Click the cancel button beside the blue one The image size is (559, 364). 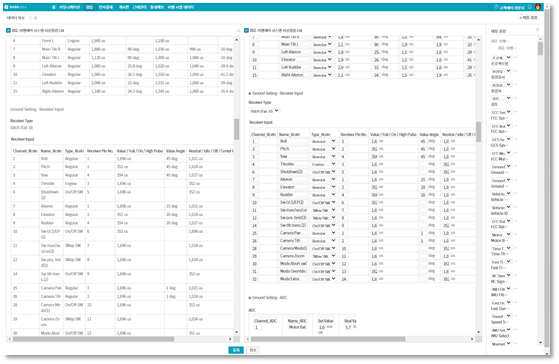point(253,350)
